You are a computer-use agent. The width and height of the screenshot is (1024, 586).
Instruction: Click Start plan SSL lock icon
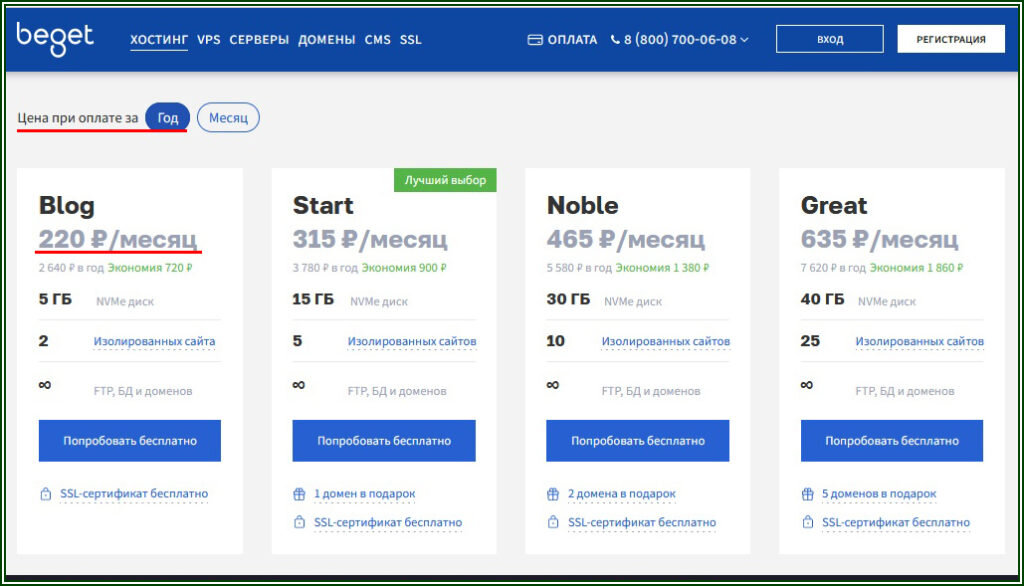point(299,522)
